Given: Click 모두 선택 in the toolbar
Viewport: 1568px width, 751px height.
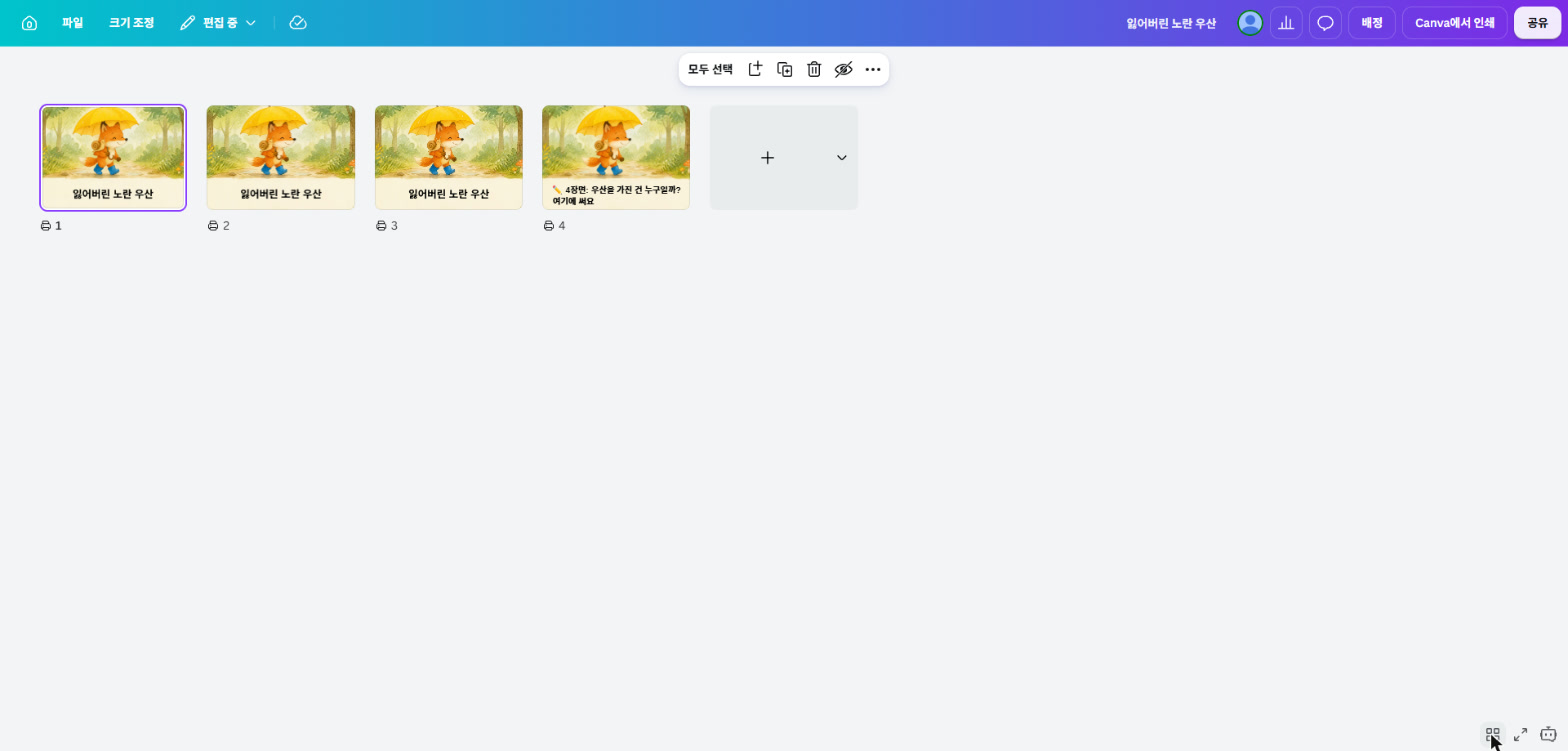Looking at the screenshot, I should (x=710, y=69).
